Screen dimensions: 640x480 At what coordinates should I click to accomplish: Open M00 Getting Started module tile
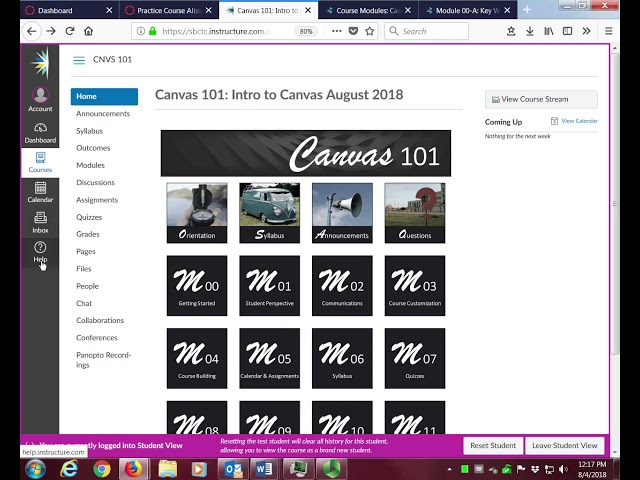pos(197,286)
